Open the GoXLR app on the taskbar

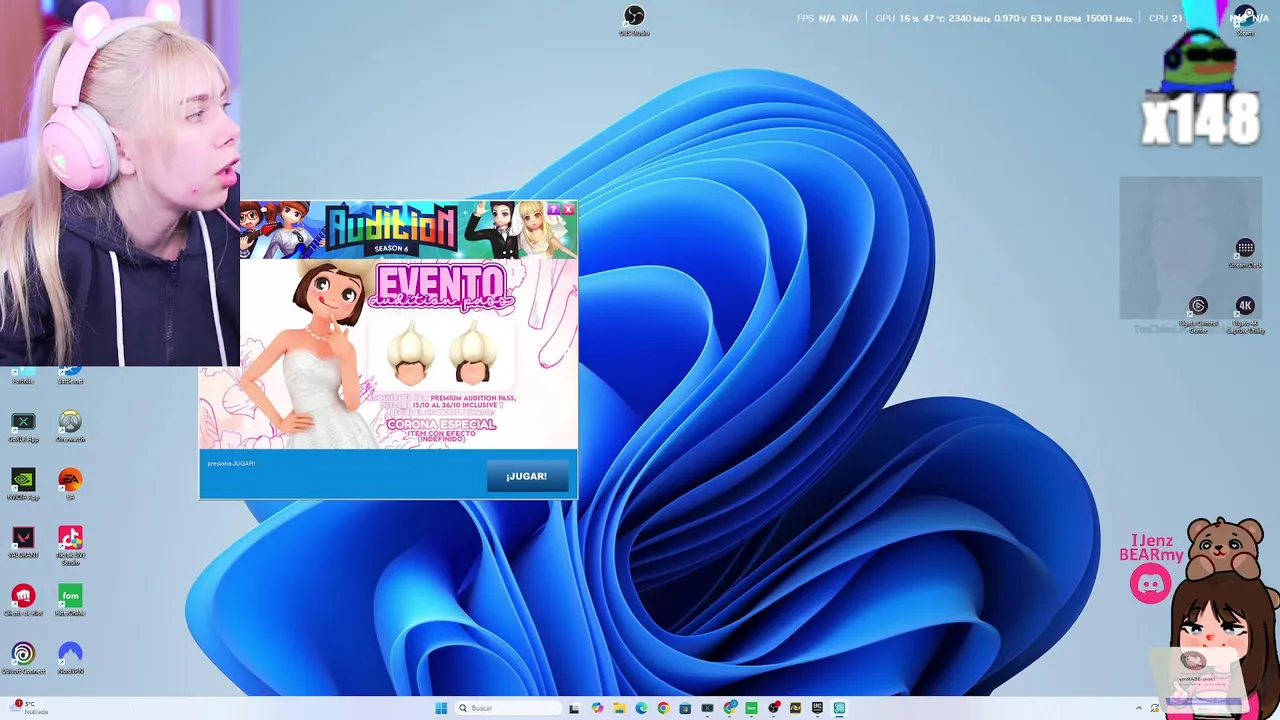coord(707,708)
